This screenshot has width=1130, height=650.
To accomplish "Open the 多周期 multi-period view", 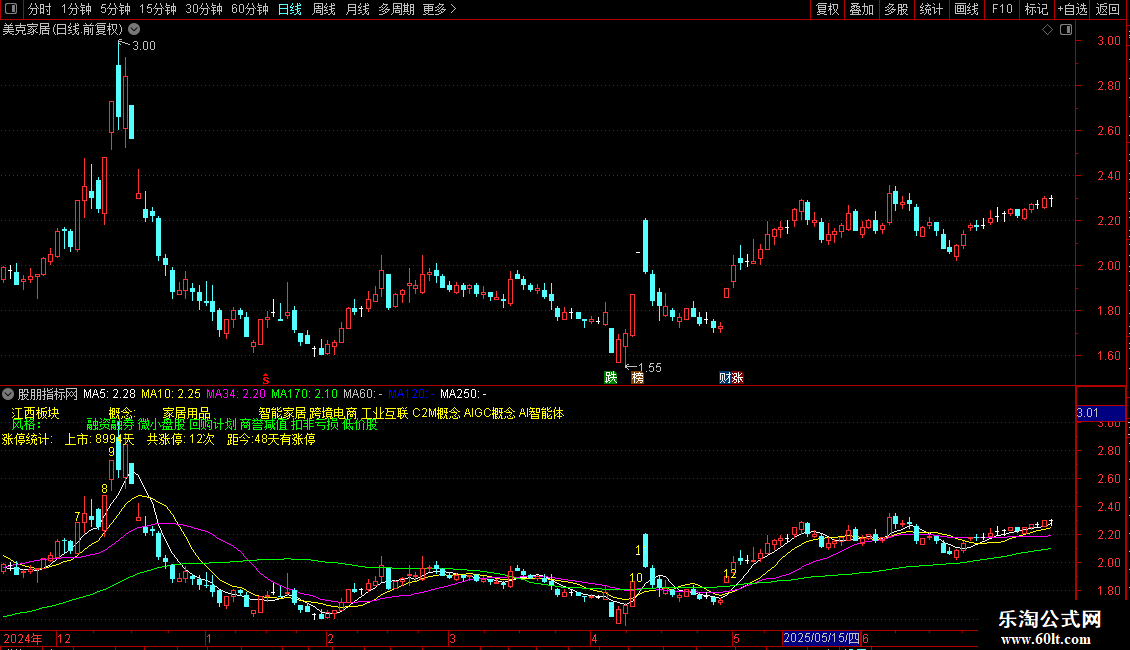I will click(x=396, y=9).
